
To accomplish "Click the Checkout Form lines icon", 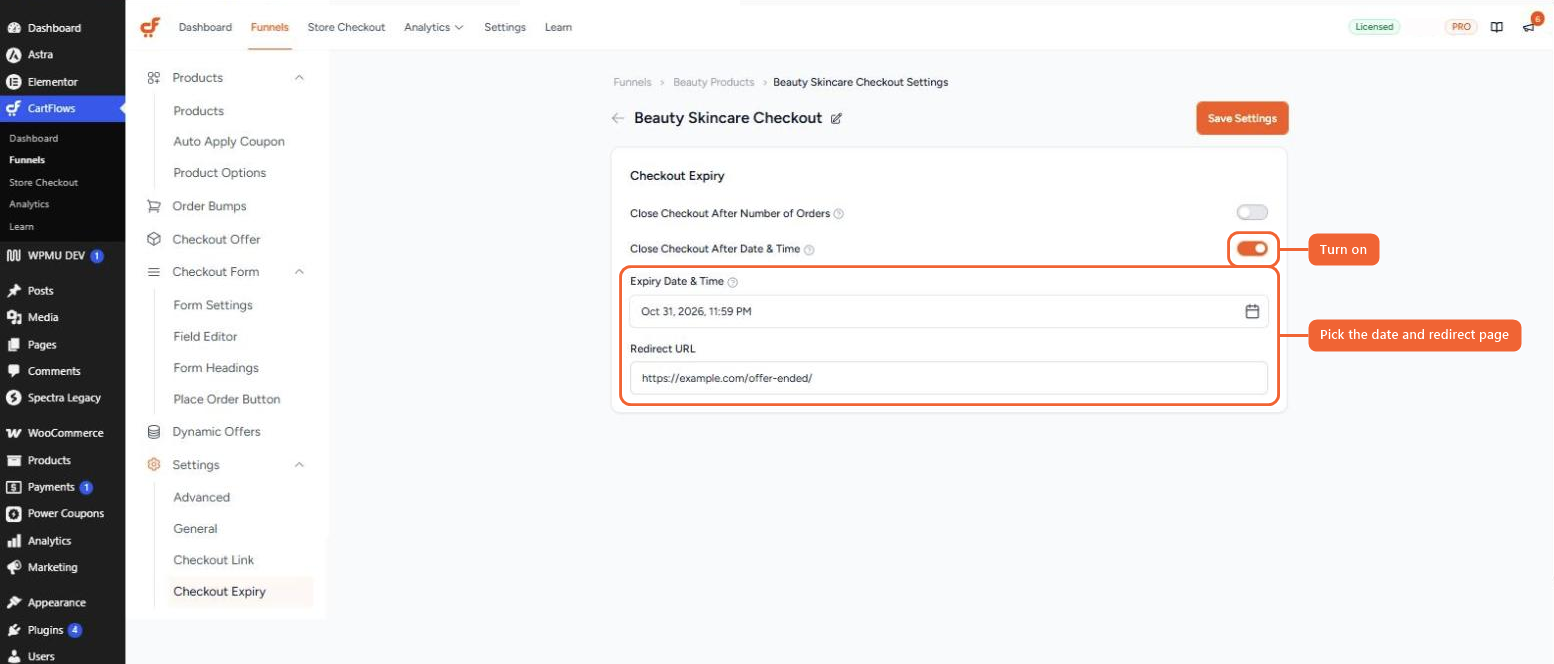I will (154, 272).
